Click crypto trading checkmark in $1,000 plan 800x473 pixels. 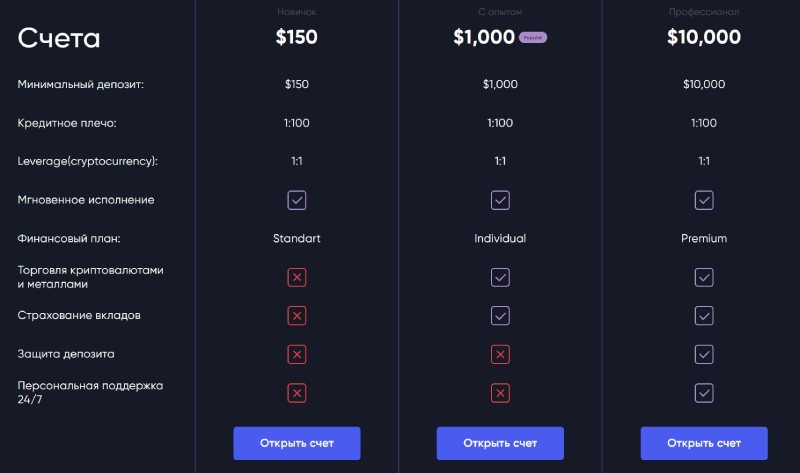tap(500, 277)
